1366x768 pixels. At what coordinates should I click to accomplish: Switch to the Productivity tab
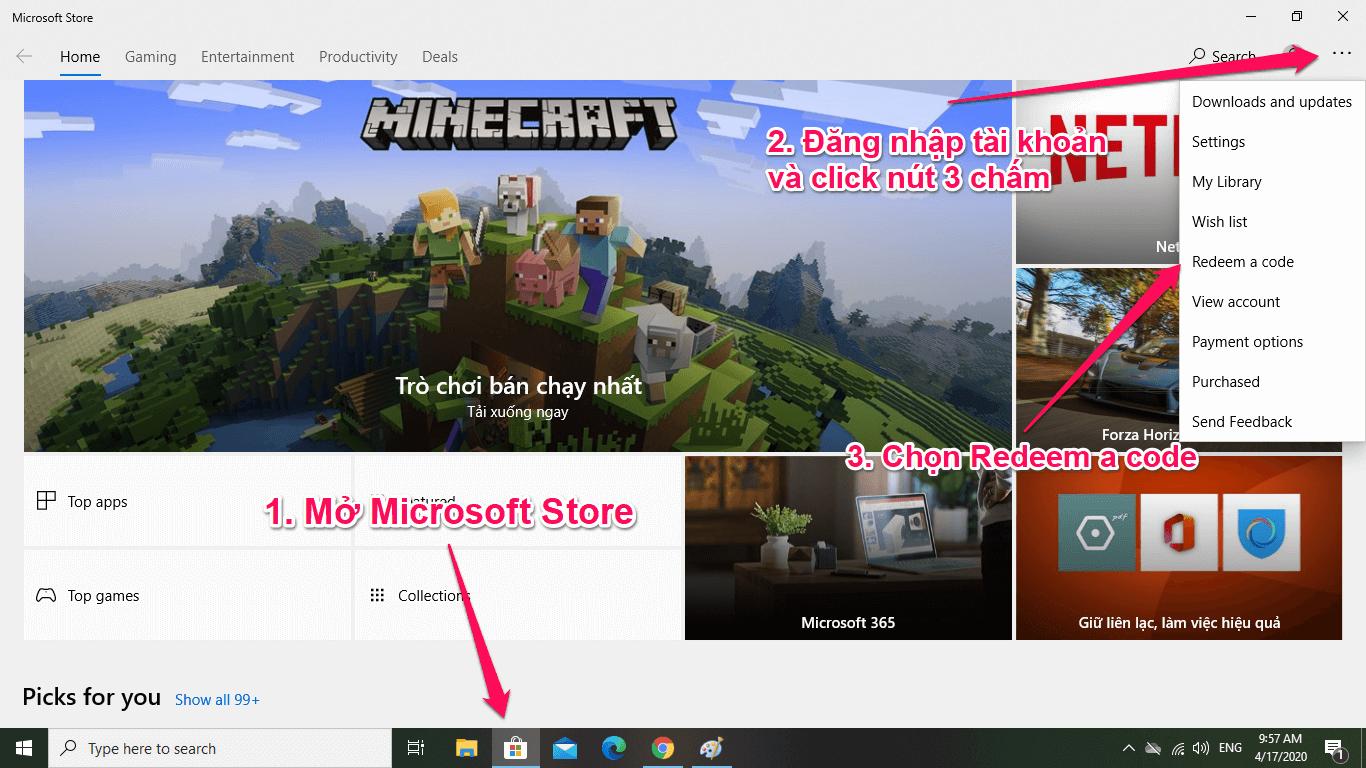(358, 57)
